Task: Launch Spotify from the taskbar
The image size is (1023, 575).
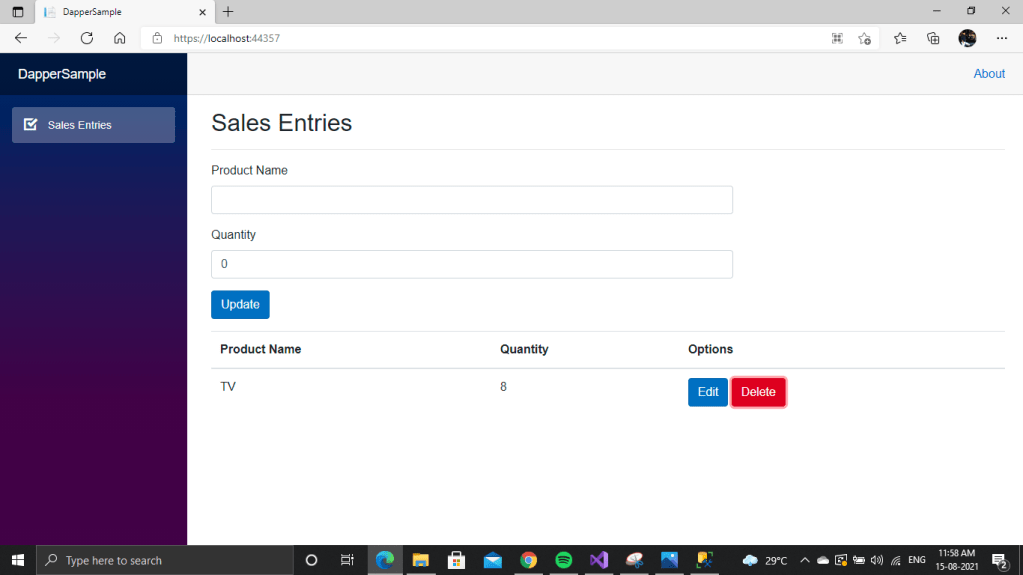Action: [x=563, y=560]
